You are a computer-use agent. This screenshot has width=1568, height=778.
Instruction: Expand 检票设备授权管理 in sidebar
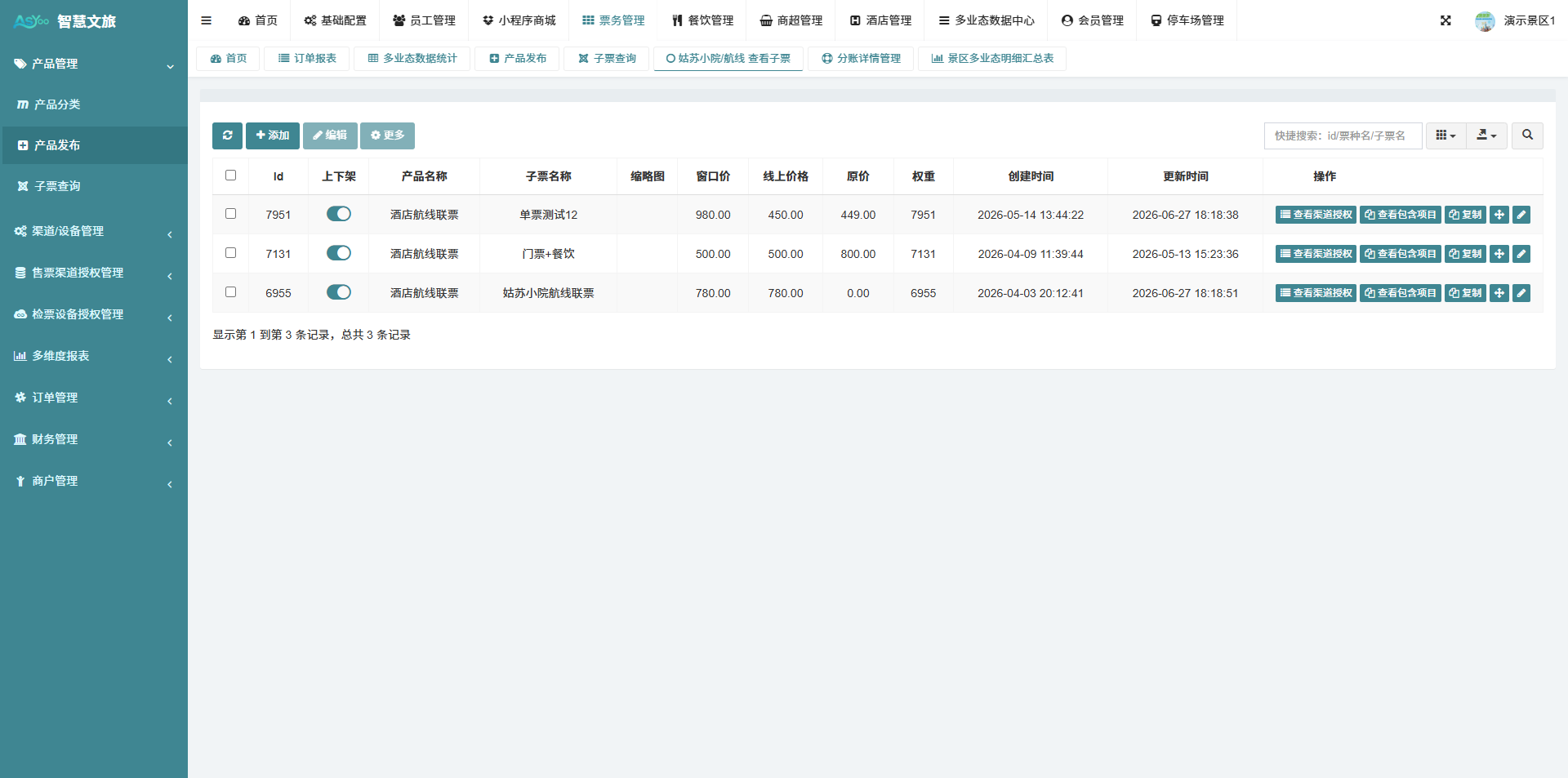pos(94,314)
